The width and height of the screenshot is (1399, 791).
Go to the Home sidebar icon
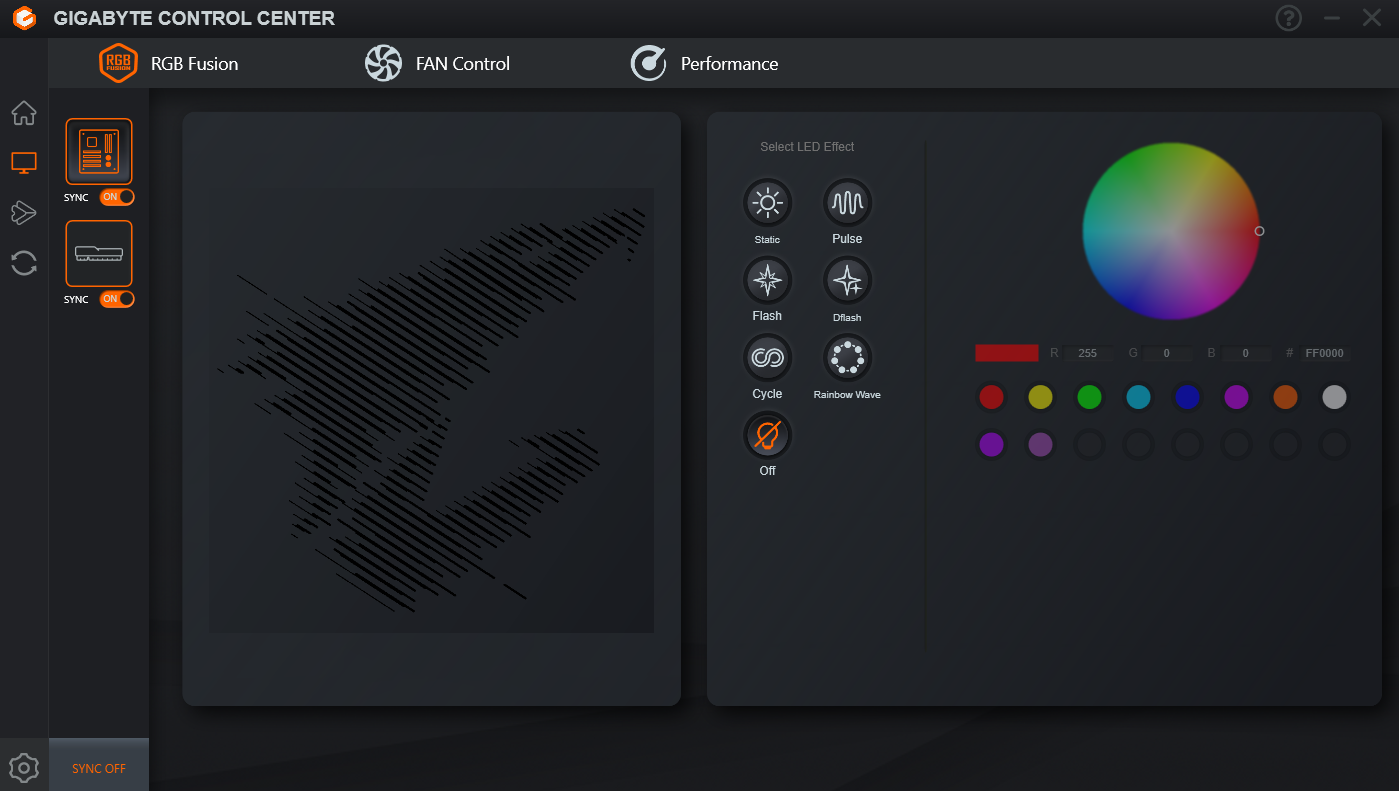click(x=24, y=113)
